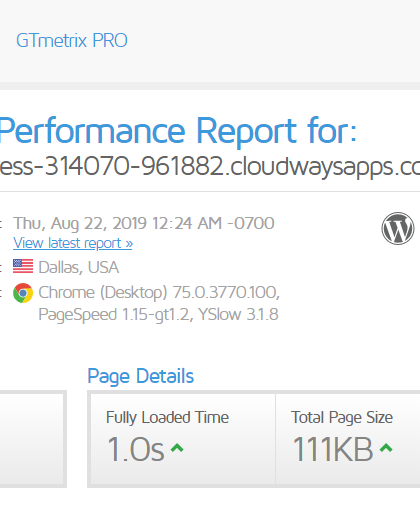Click the View latest report link
This screenshot has height=520, width=420.
point(73,243)
